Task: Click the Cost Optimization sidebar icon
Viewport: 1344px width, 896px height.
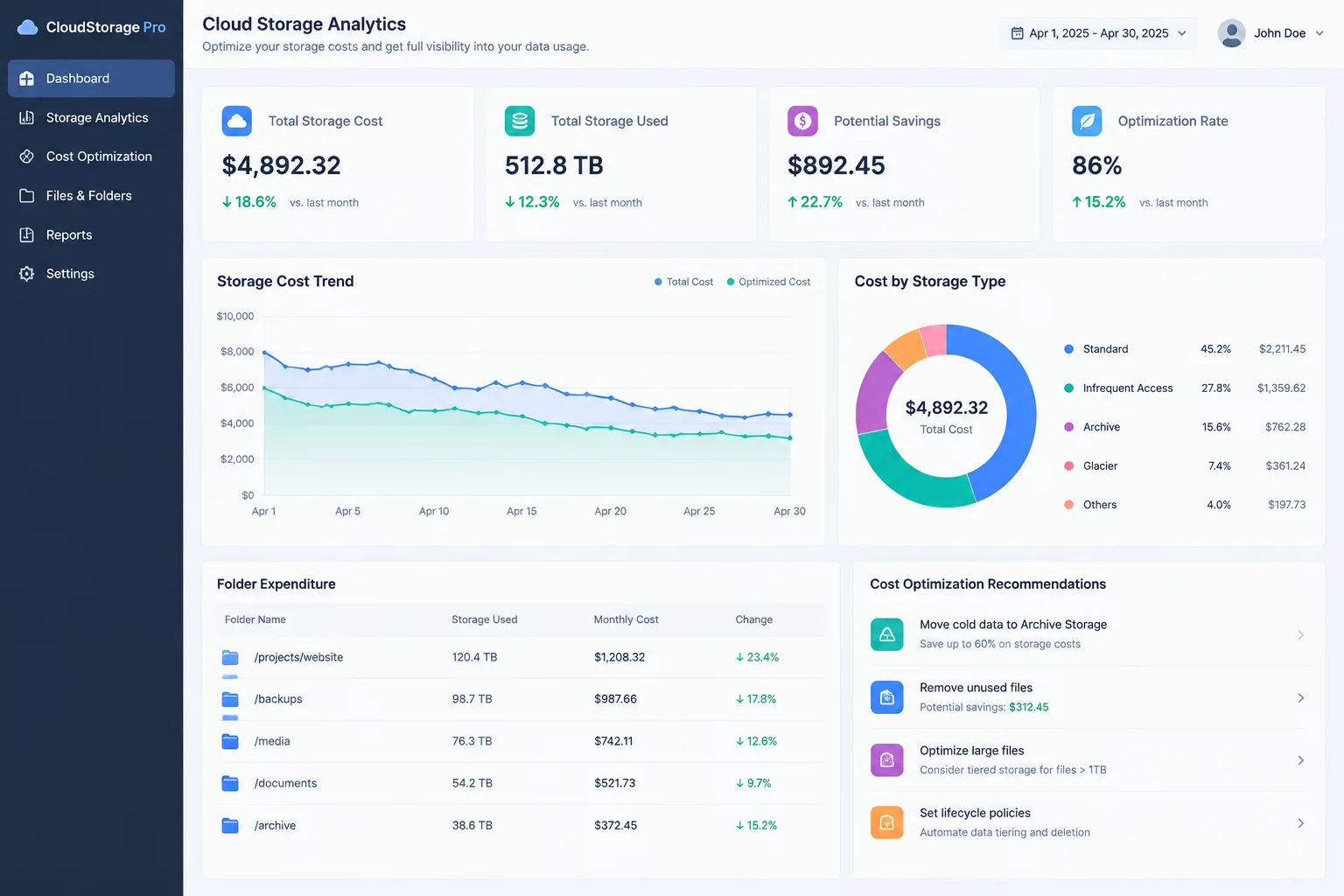Action: point(27,157)
